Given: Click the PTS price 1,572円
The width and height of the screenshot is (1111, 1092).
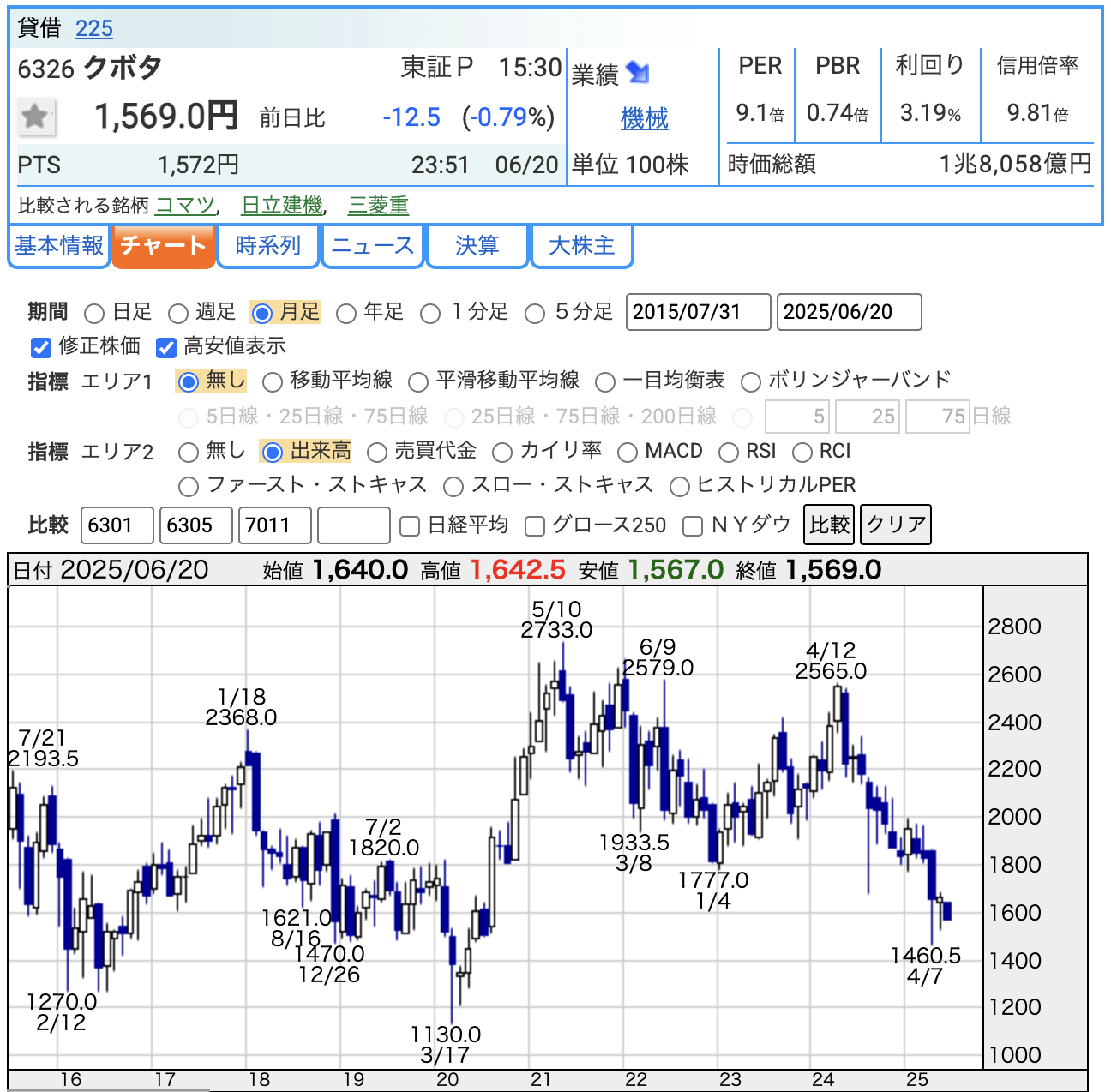Looking at the screenshot, I should (199, 165).
